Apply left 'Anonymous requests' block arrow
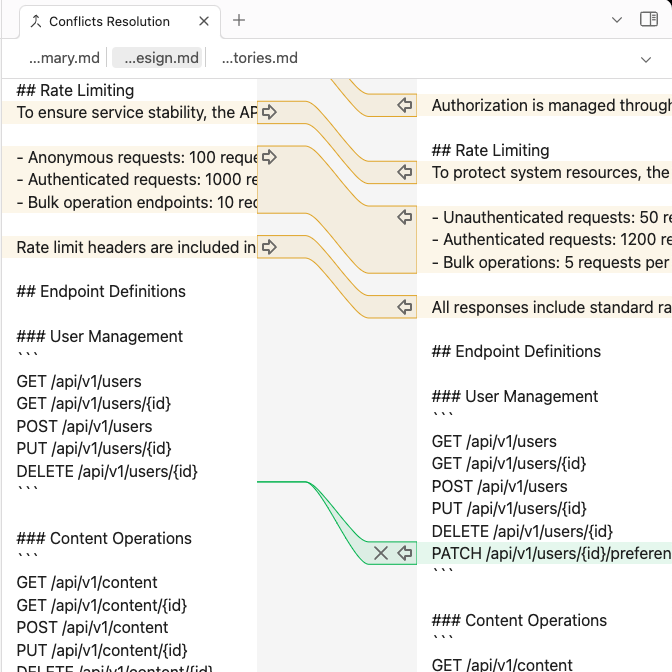This screenshot has height=672, width=672. click(269, 157)
